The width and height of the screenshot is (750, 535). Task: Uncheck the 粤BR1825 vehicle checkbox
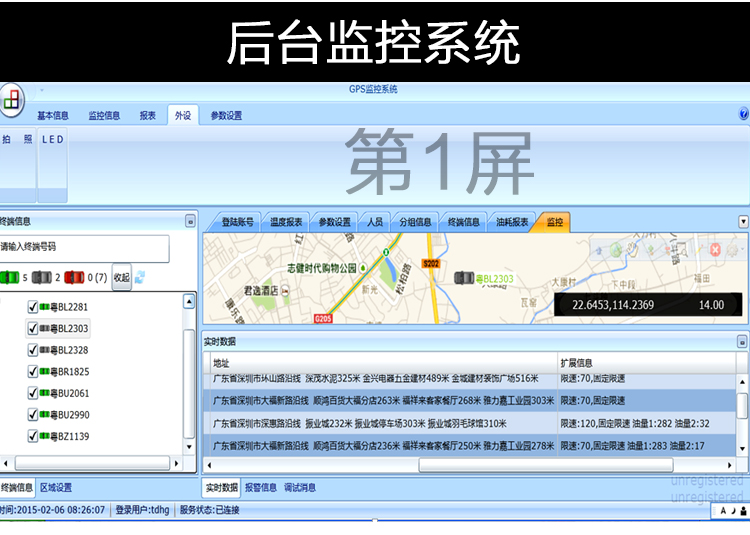[33, 371]
